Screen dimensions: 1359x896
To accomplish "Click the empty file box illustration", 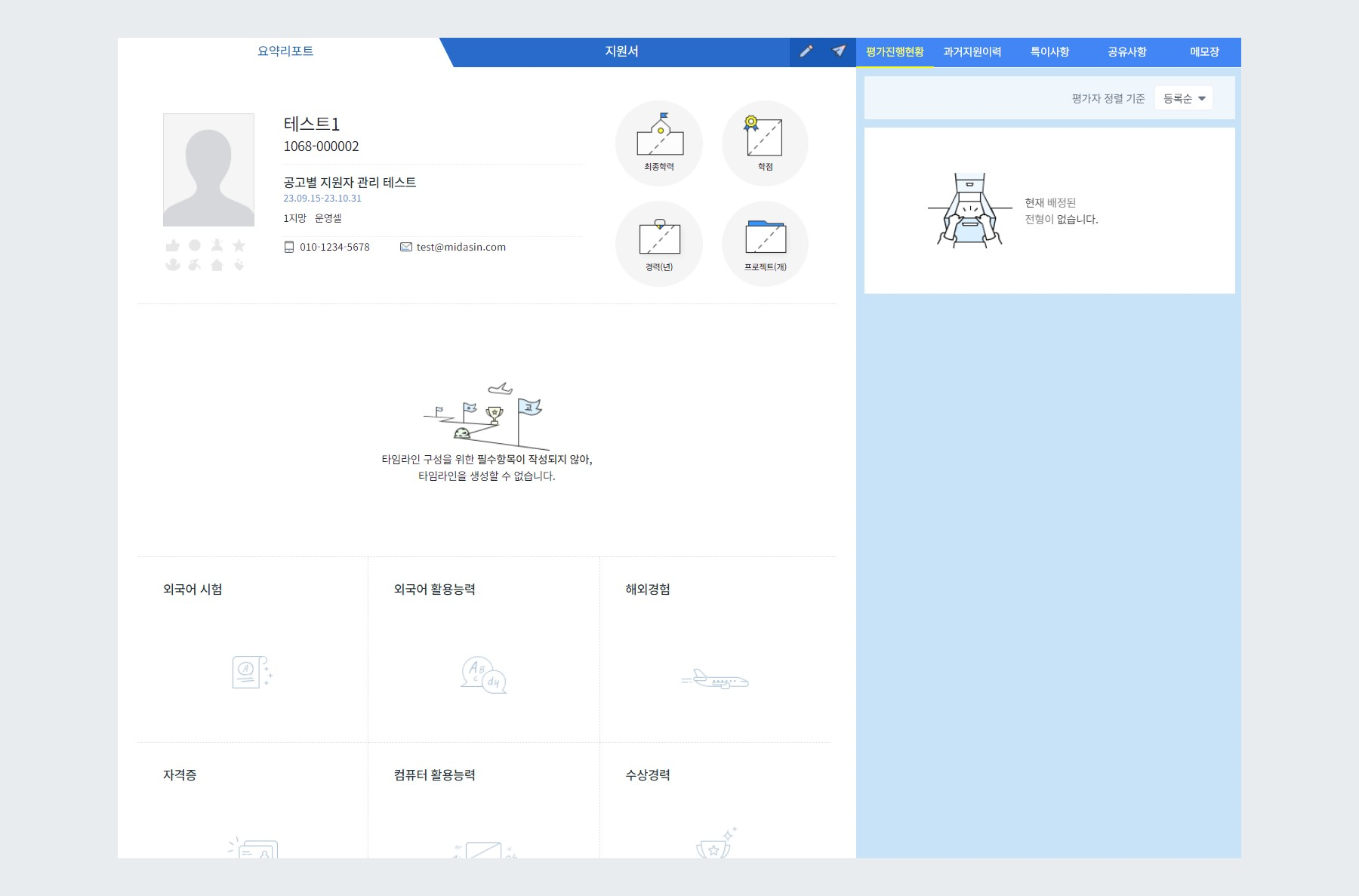I will pos(969,210).
